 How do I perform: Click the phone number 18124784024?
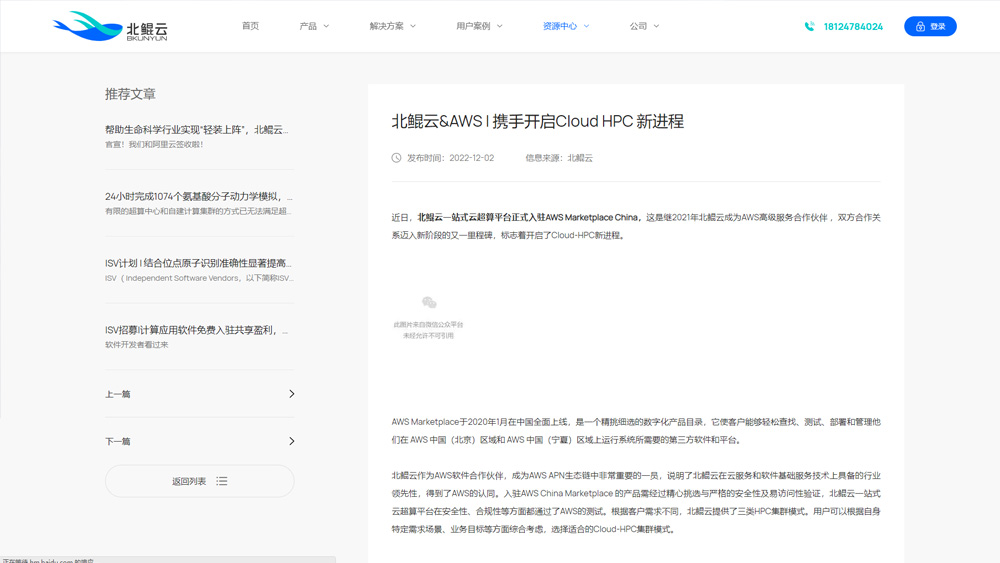(x=853, y=26)
